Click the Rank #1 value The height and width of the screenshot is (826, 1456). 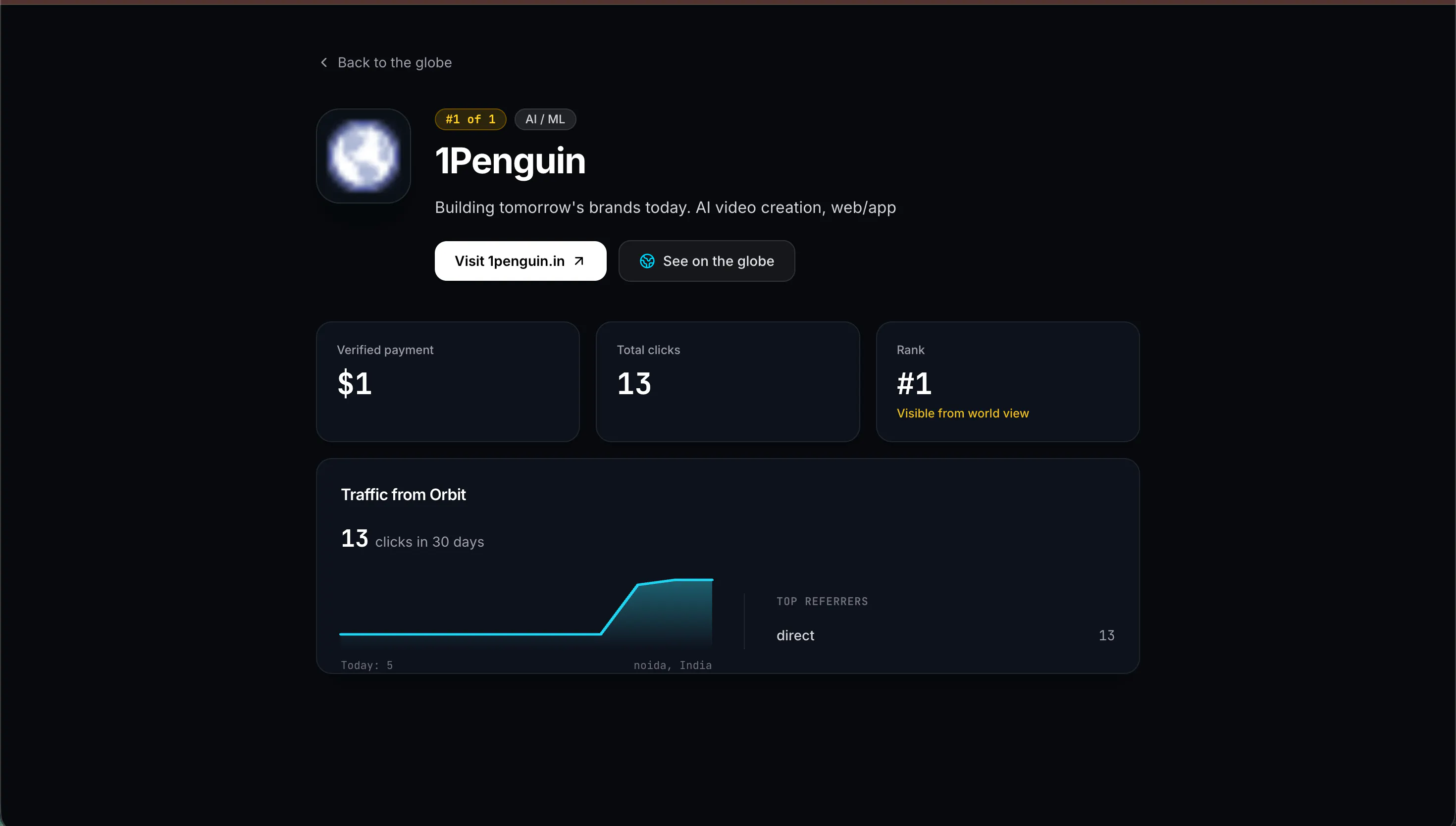pyautogui.click(x=914, y=383)
